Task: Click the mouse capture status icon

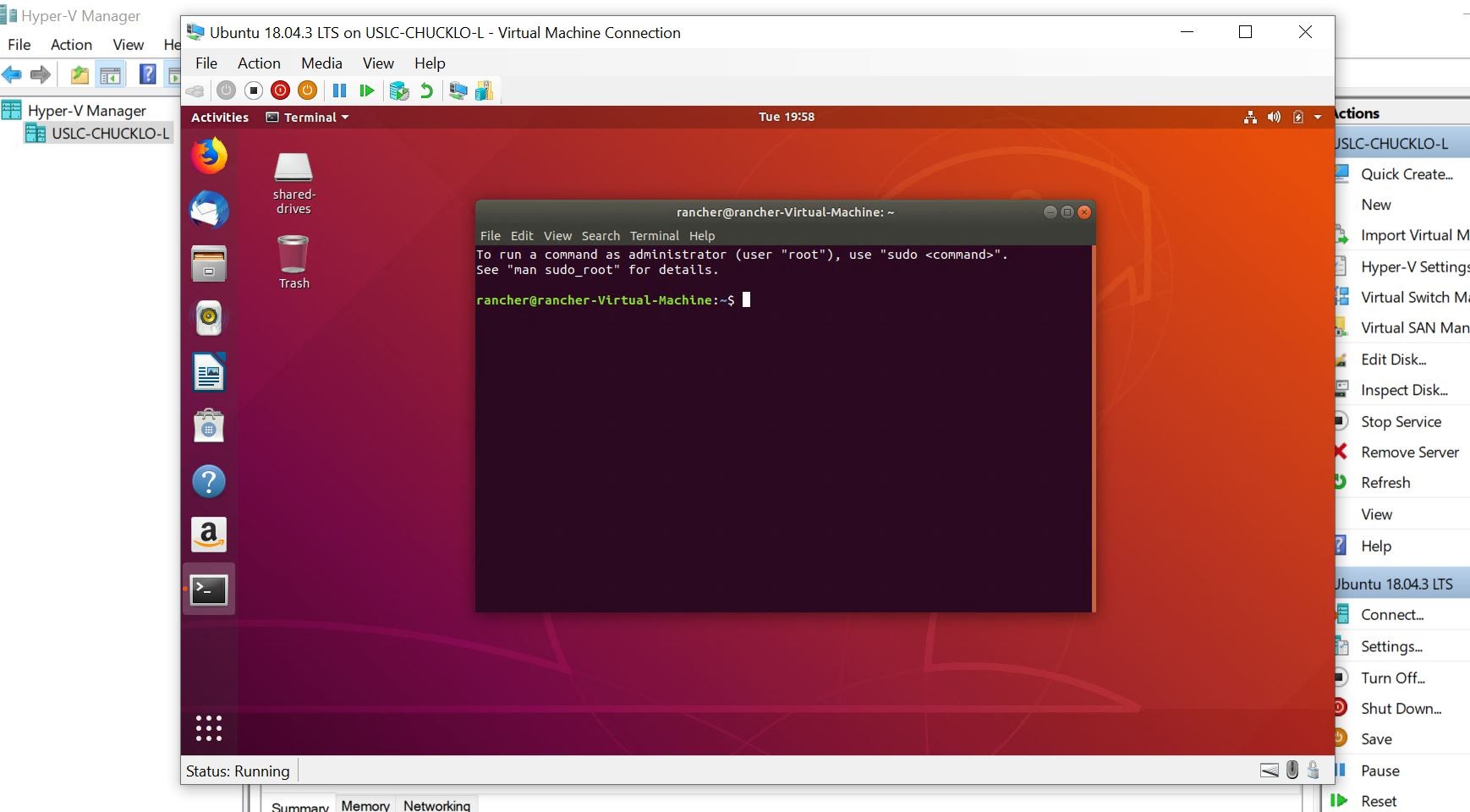Action: [x=1292, y=771]
